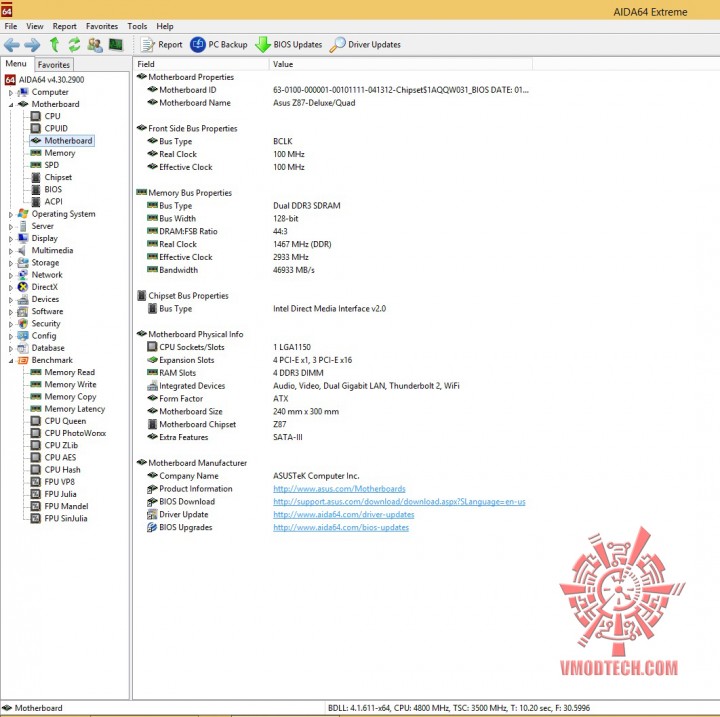Open the View menu
The height and width of the screenshot is (717, 720).
pos(35,26)
